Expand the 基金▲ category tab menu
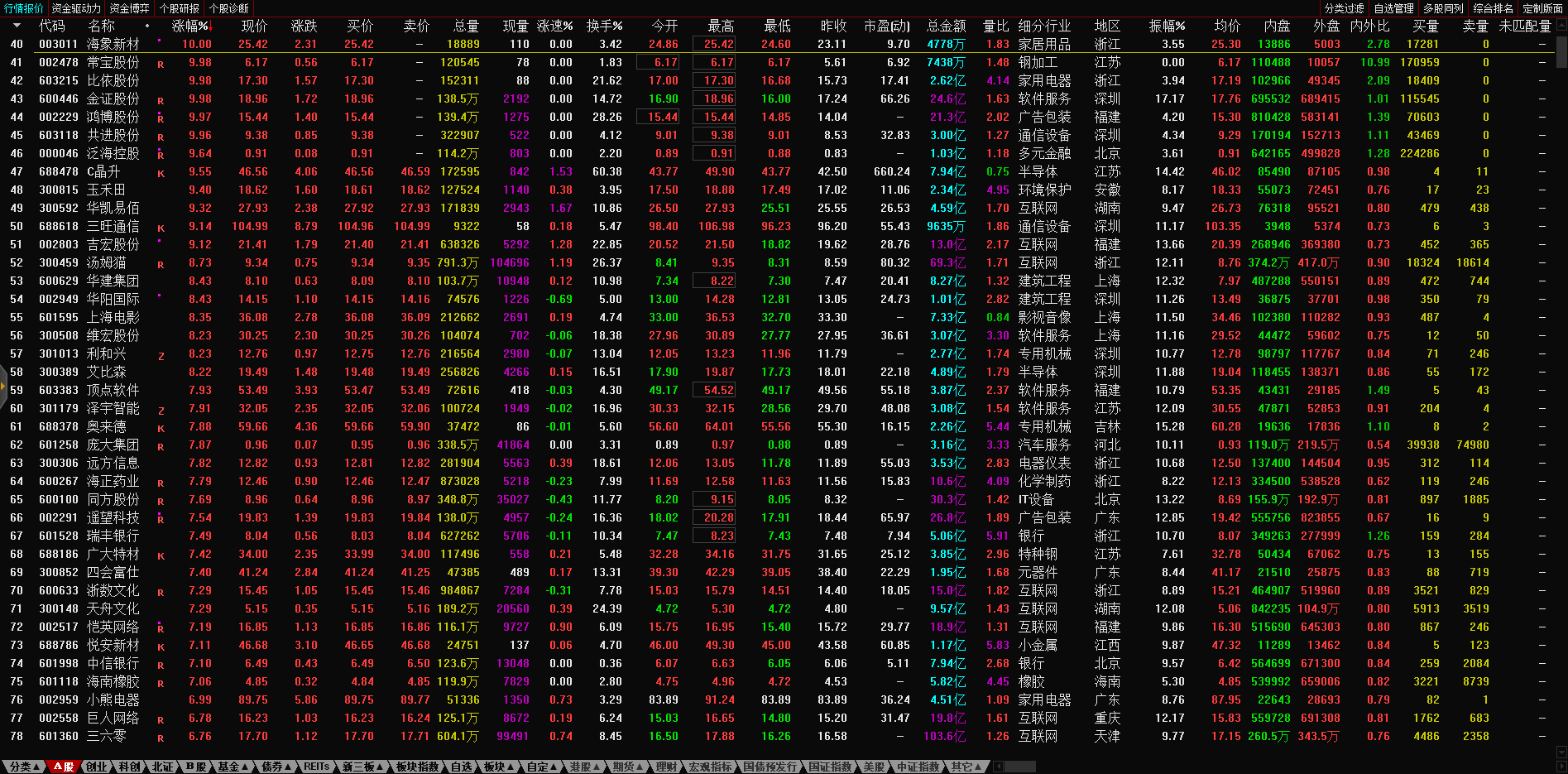The height and width of the screenshot is (774, 1568). click(233, 767)
